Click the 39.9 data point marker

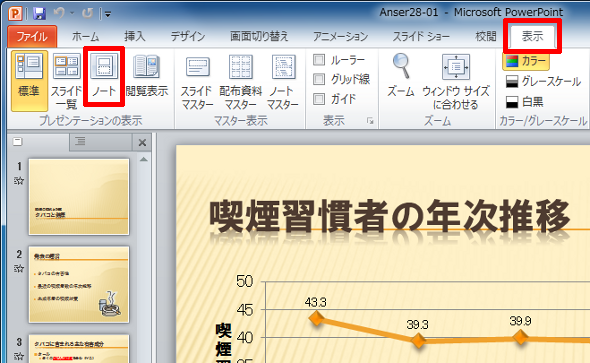tap(520, 337)
